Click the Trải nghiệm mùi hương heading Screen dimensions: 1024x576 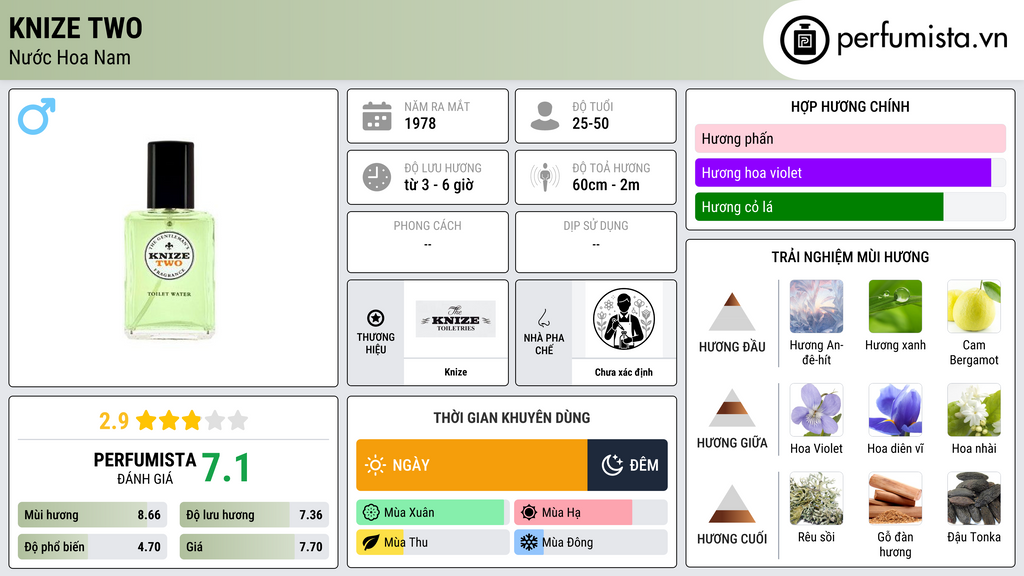coord(850,257)
